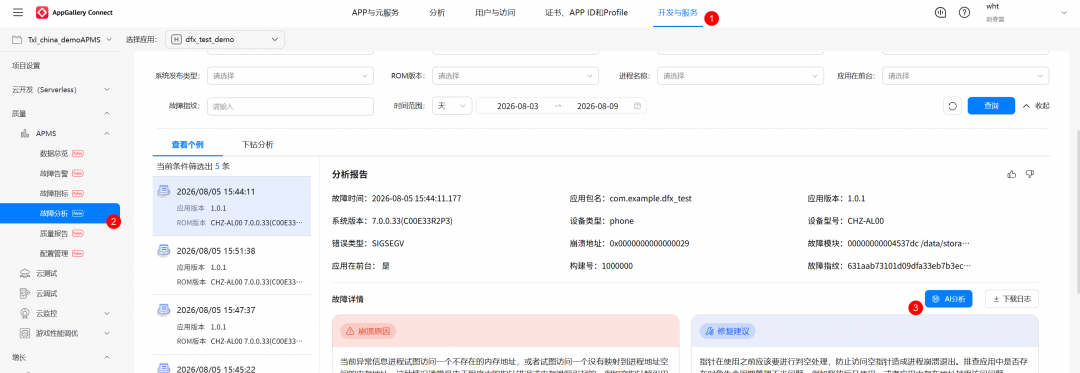Open the 用户与访问 top tab
1080x373 pixels.
point(495,12)
